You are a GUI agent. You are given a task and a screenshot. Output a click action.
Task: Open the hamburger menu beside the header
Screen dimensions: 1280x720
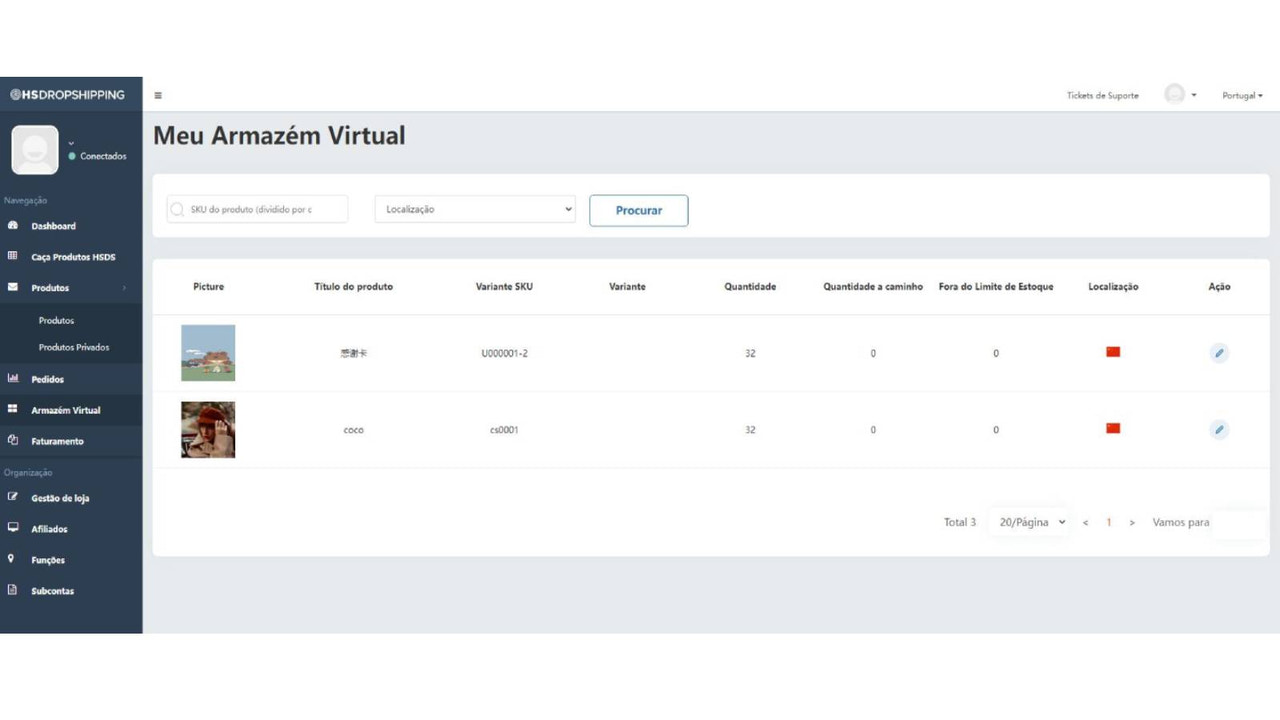pyautogui.click(x=158, y=94)
